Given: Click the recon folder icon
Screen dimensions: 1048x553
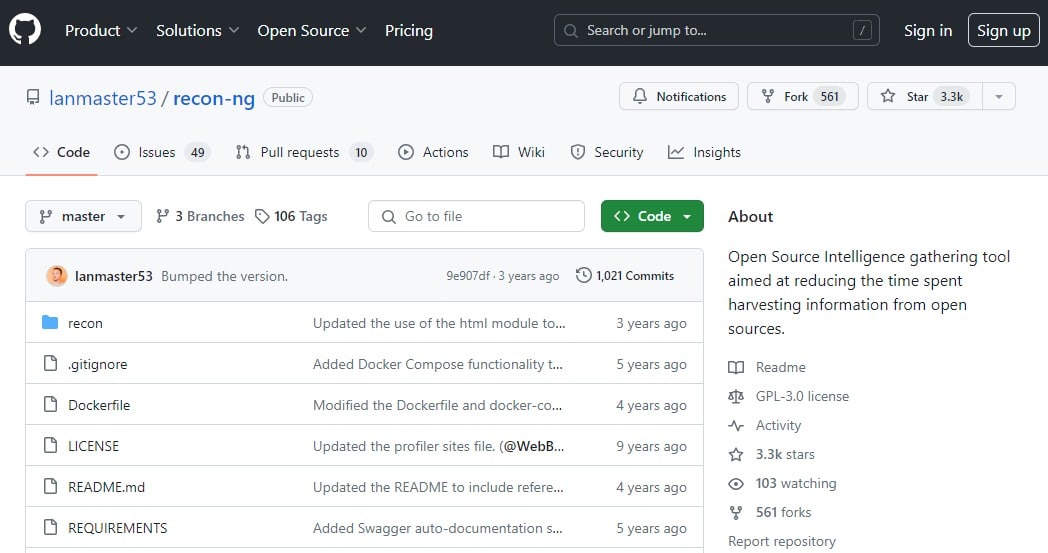Looking at the screenshot, I should point(50,322).
